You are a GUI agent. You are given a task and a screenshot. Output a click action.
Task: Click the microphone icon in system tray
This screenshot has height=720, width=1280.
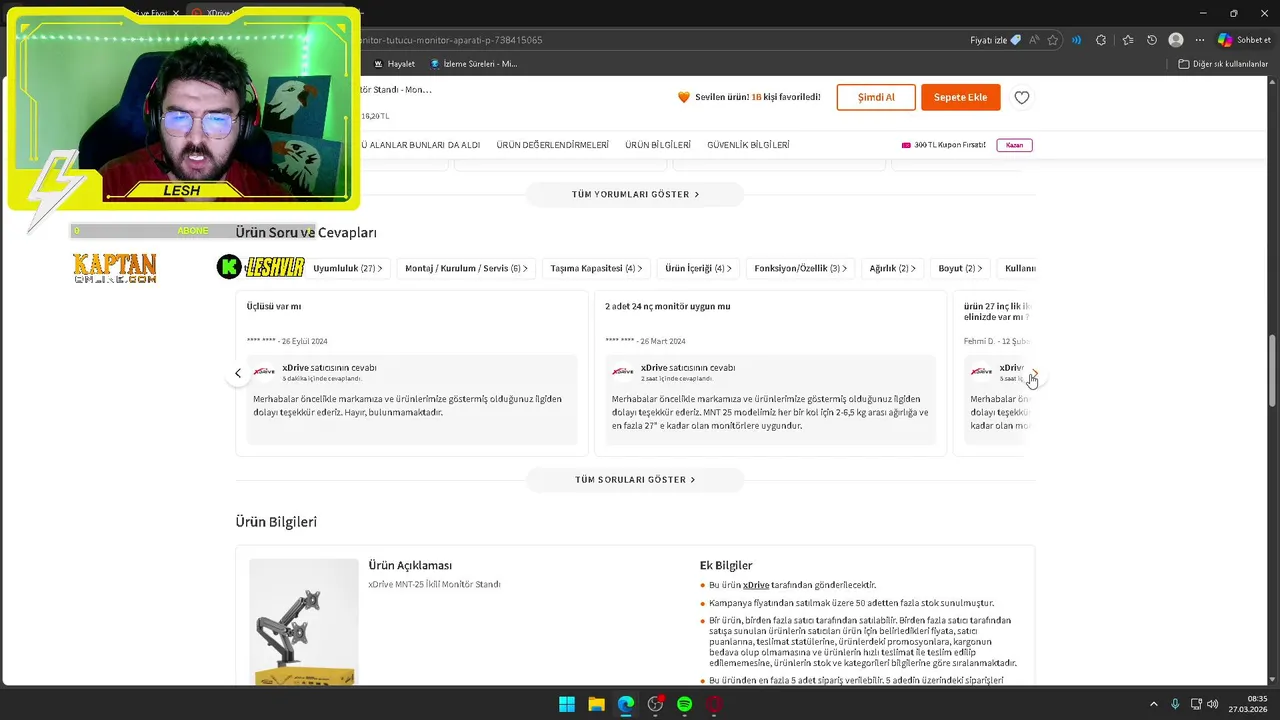click(x=1175, y=704)
